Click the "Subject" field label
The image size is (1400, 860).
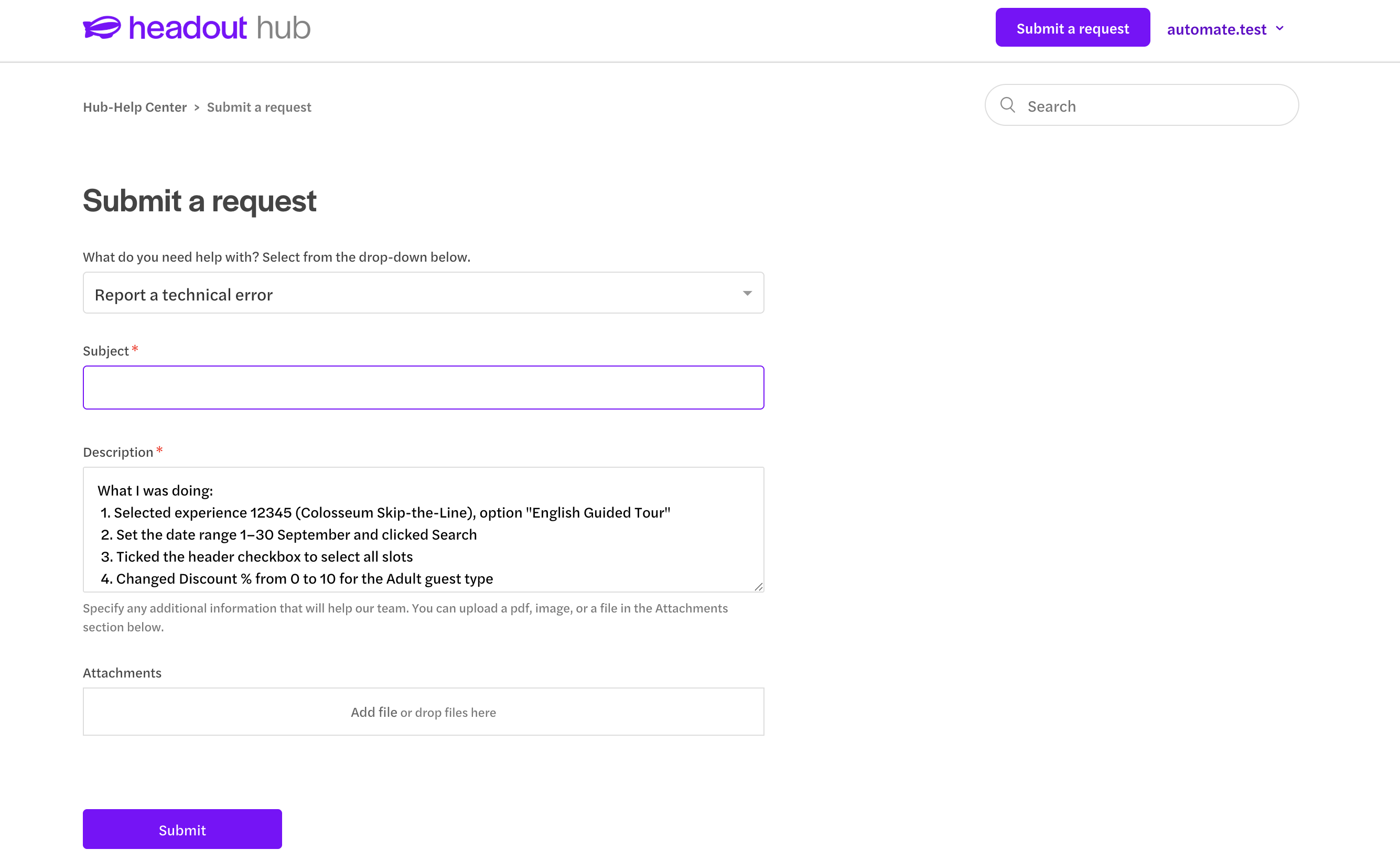coord(106,351)
